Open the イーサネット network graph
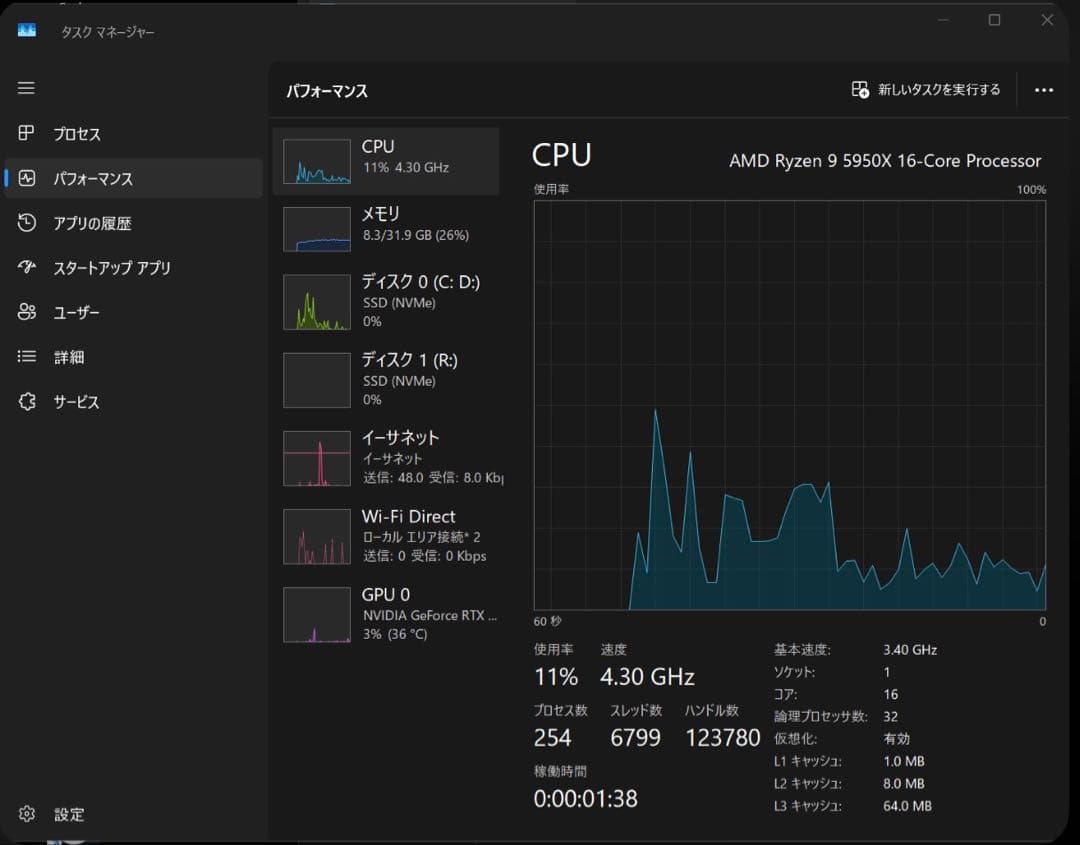Image resolution: width=1080 pixels, height=845 pixels. click(317, 458)
